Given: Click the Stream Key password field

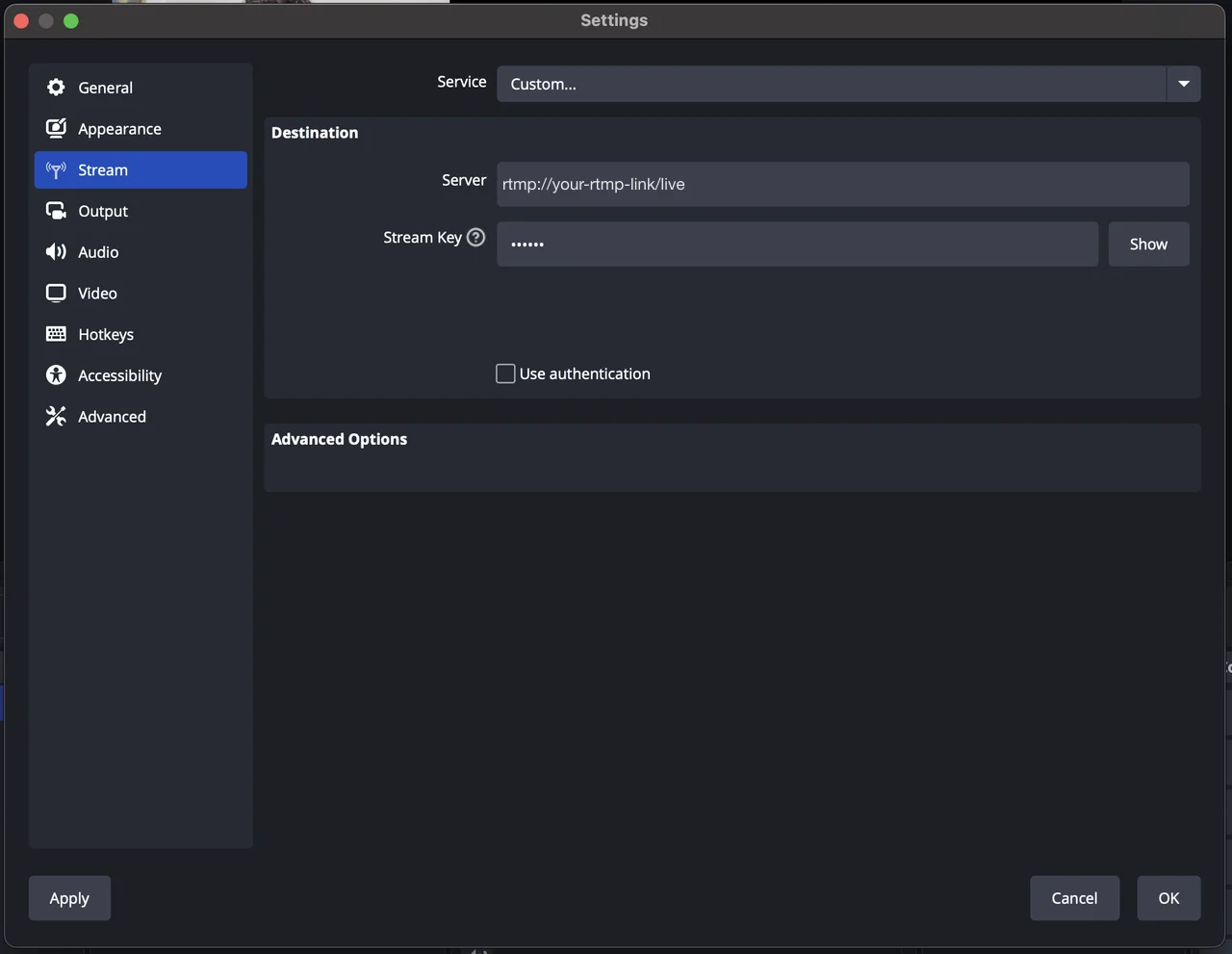Looking at the screenshot, I should click(797, 245).
